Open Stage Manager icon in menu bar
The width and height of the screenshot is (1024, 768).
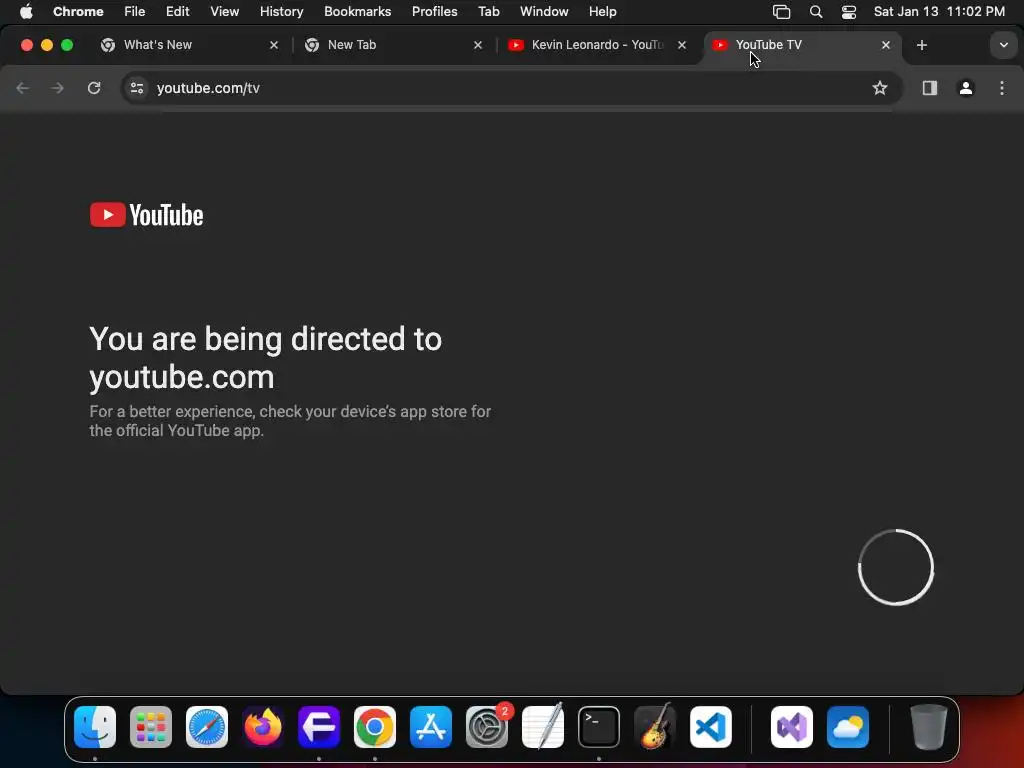tap(781, 11)
